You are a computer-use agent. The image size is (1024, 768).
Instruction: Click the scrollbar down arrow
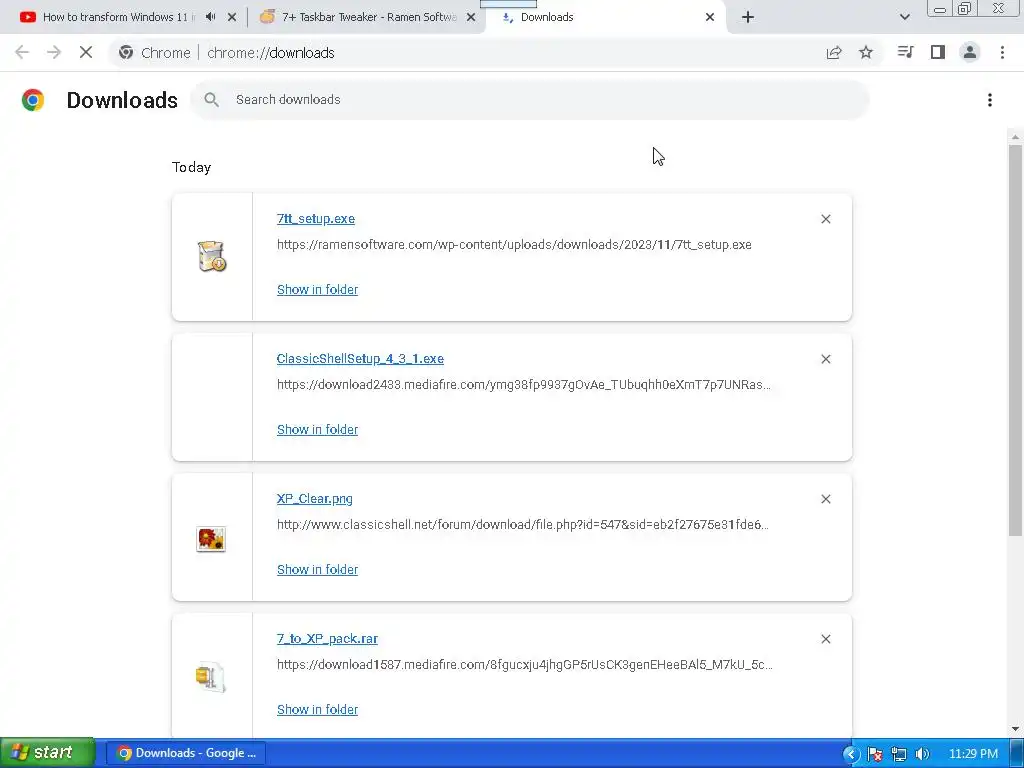[1015, 729]
